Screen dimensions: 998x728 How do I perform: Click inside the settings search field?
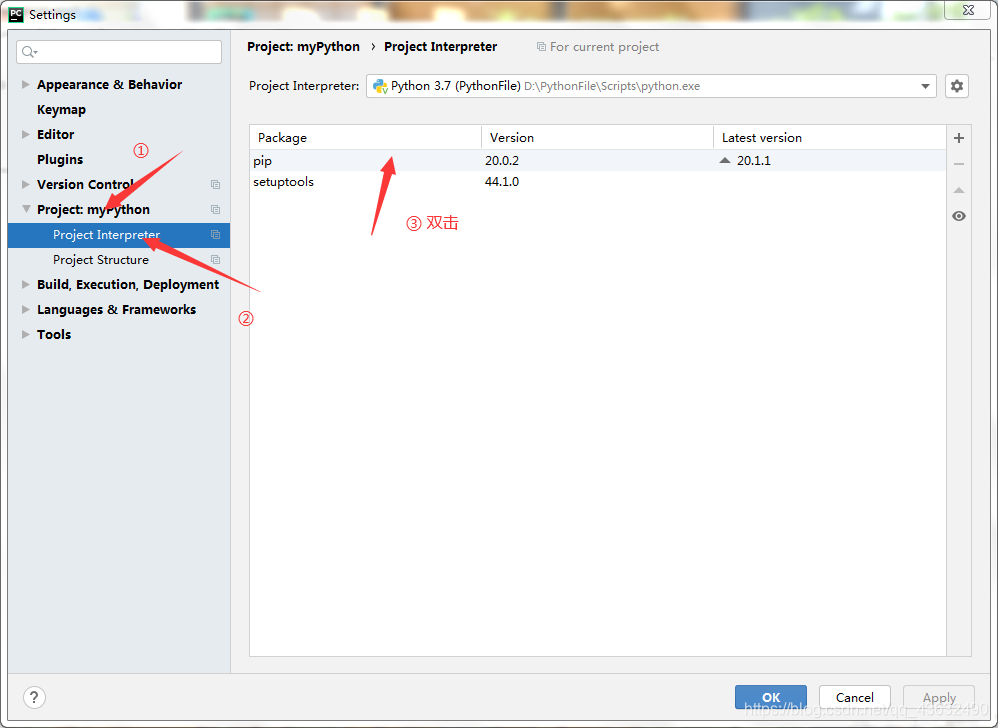[x=118, y=51]
